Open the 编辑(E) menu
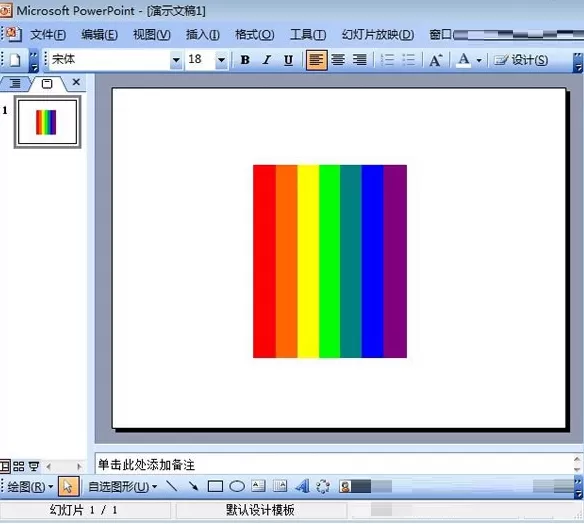 point(99,35)
